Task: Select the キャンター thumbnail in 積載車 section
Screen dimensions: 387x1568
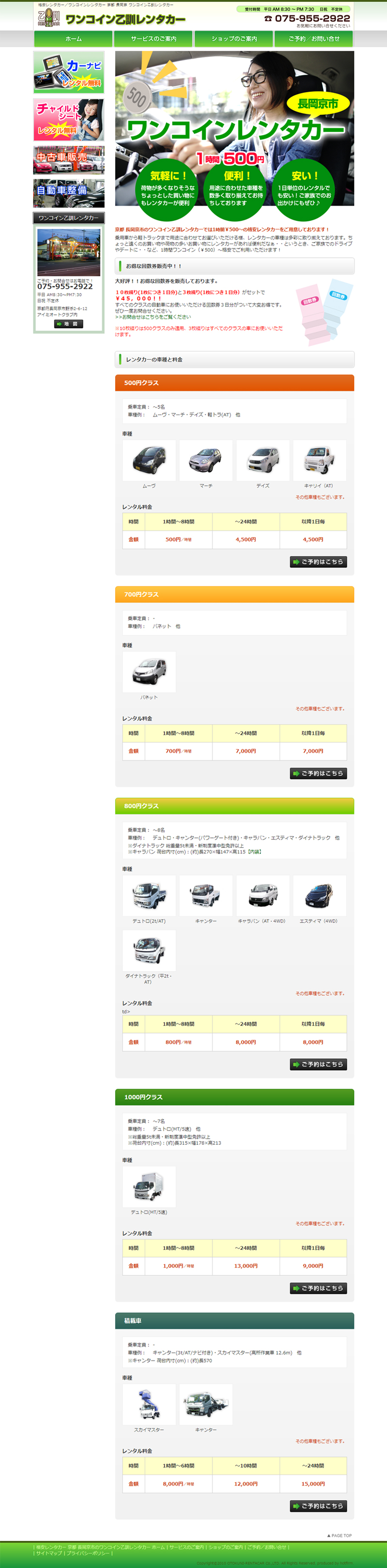Action: [206, 1404]
